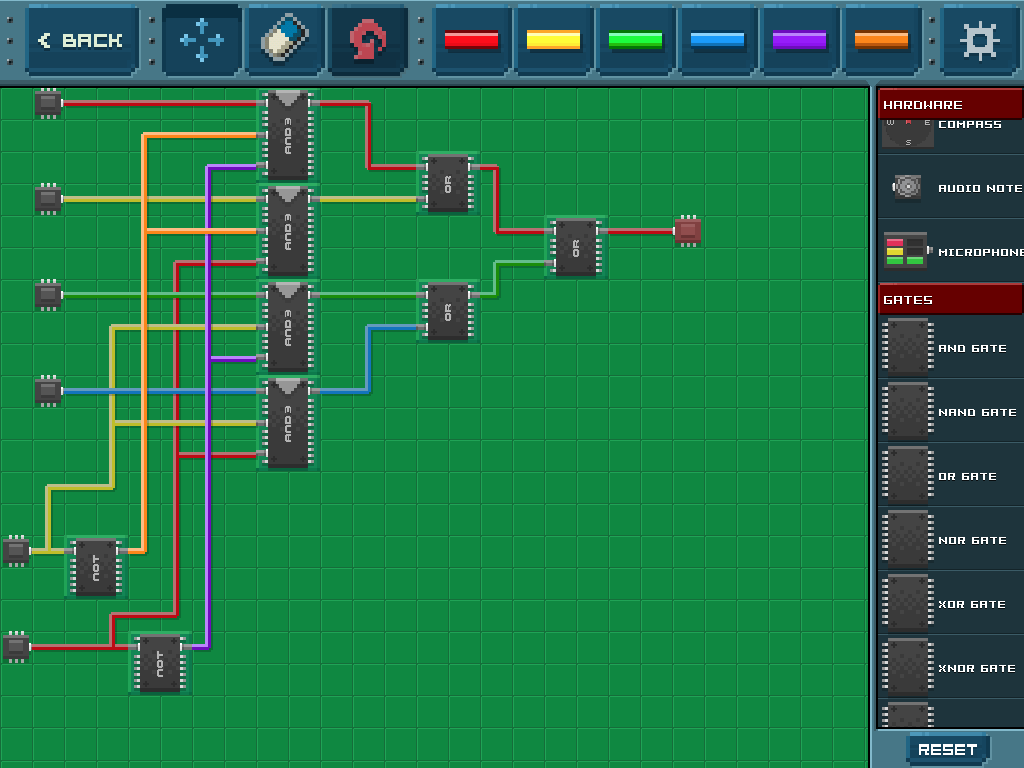Pick the Audio Note hardware component
This screenshot has width=1024, height=768.
point(907,188)
